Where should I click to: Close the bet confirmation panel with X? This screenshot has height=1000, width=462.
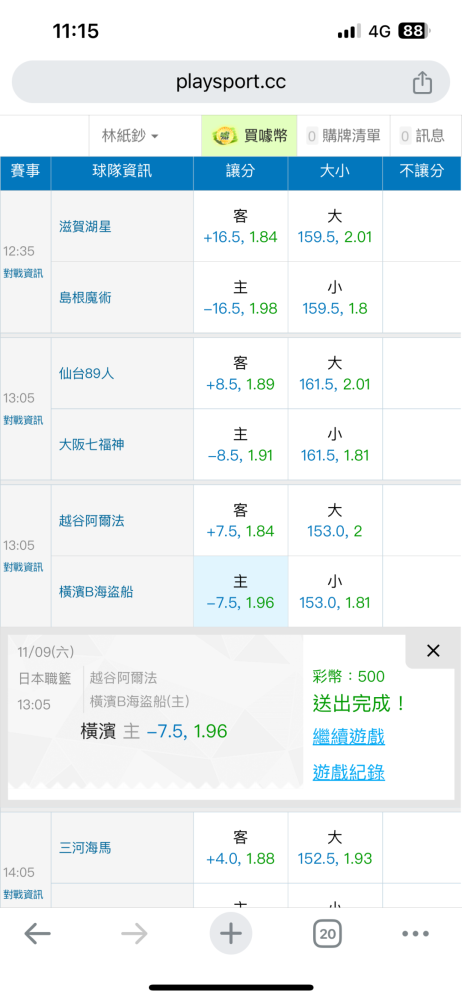point(433,651)
